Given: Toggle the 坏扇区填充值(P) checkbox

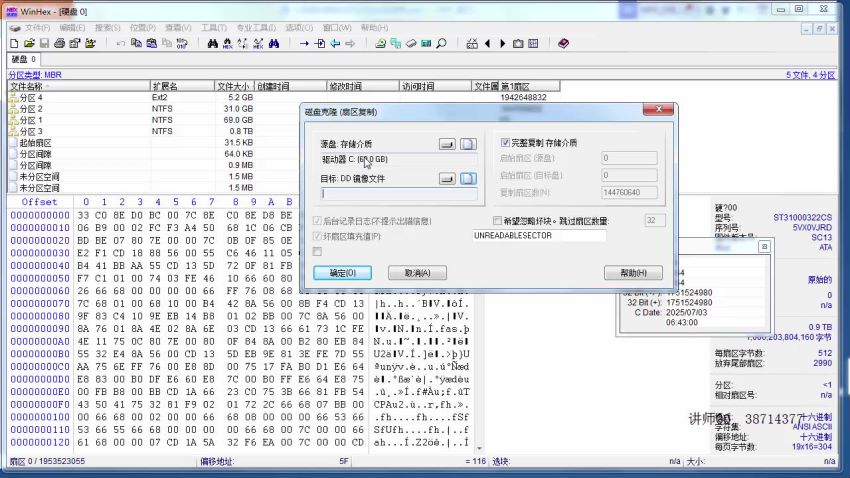Looking at the screenshot, I should (317, 236).
